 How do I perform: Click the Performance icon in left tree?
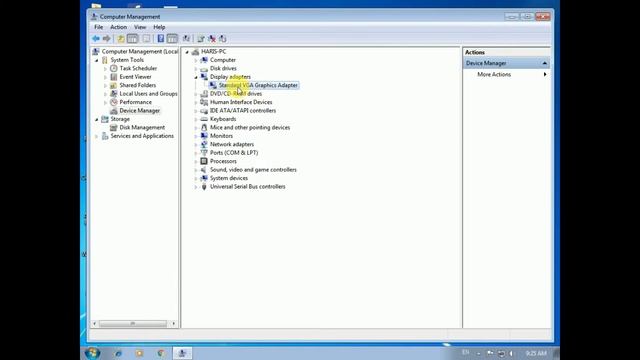[114, 102]
